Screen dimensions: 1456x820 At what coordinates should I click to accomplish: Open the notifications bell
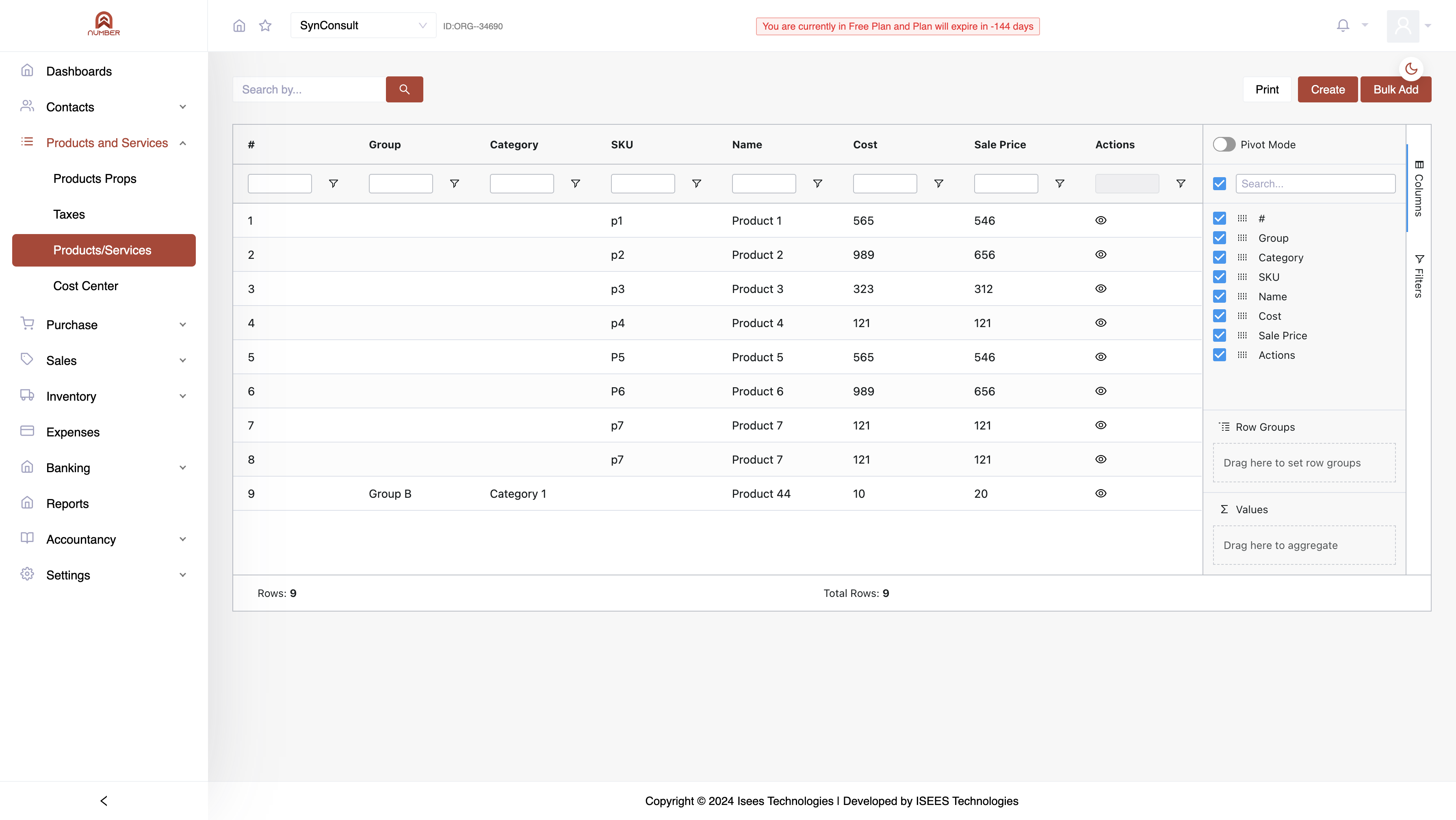pos(1343,26)
